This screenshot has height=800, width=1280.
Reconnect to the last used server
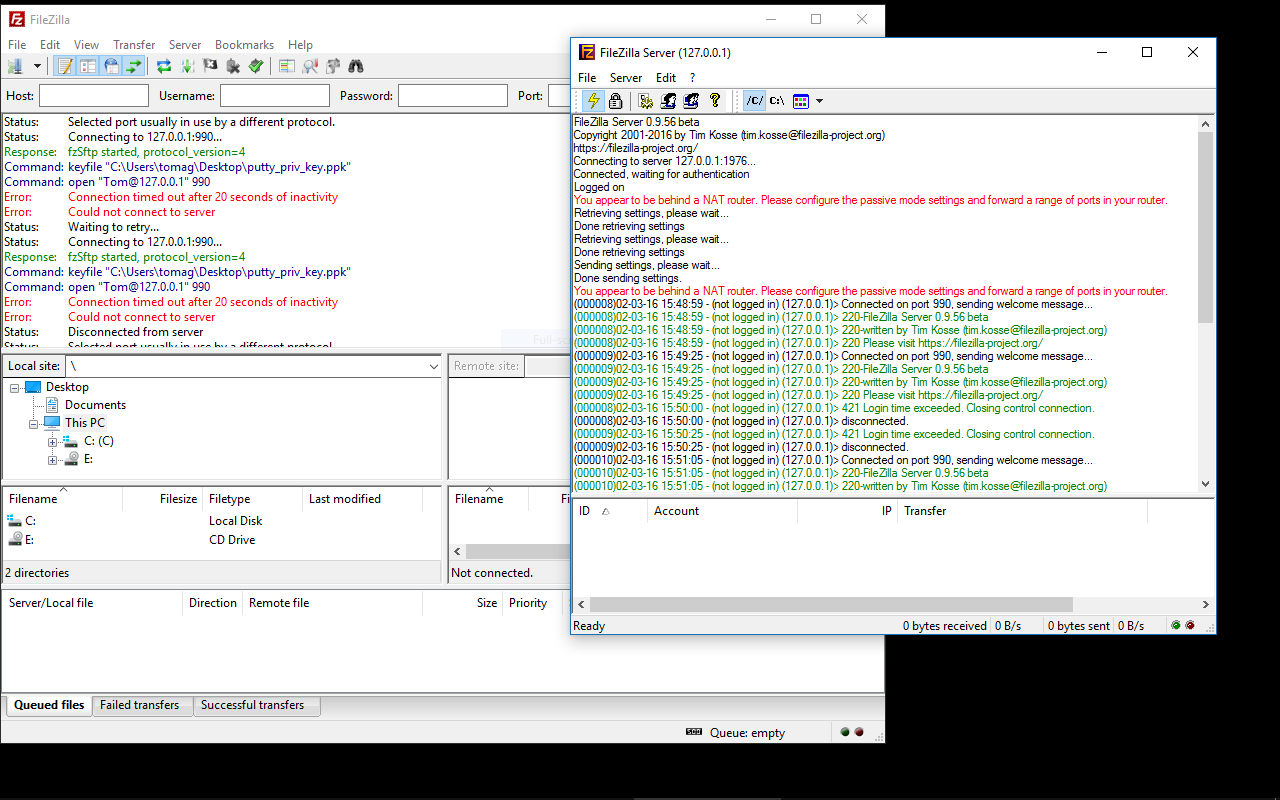click(256, 66)
